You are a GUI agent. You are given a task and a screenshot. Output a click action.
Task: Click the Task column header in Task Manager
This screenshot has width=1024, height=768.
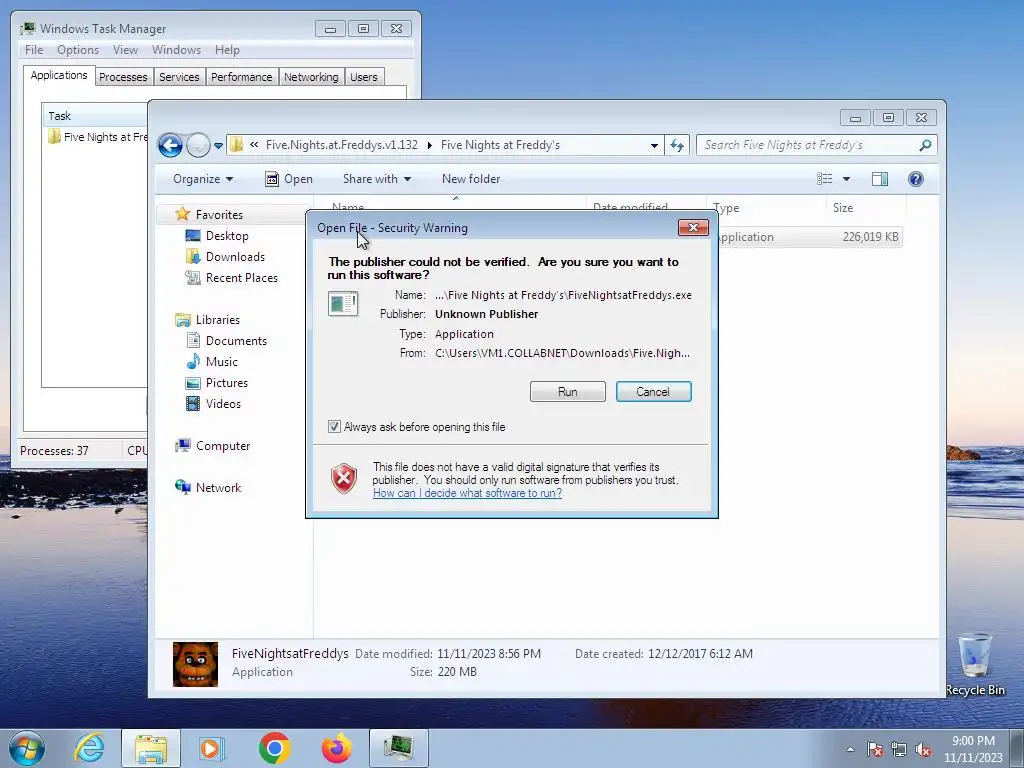95,116
